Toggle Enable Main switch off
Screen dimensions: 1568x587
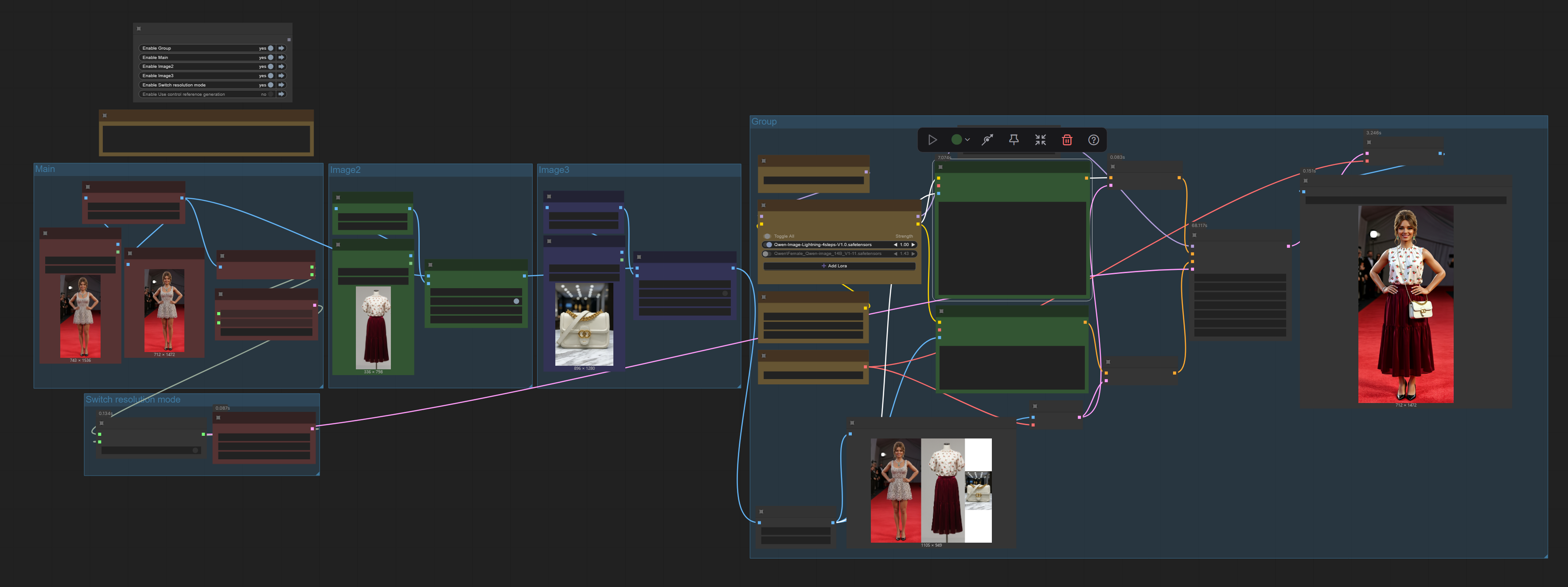pos(270,57)
